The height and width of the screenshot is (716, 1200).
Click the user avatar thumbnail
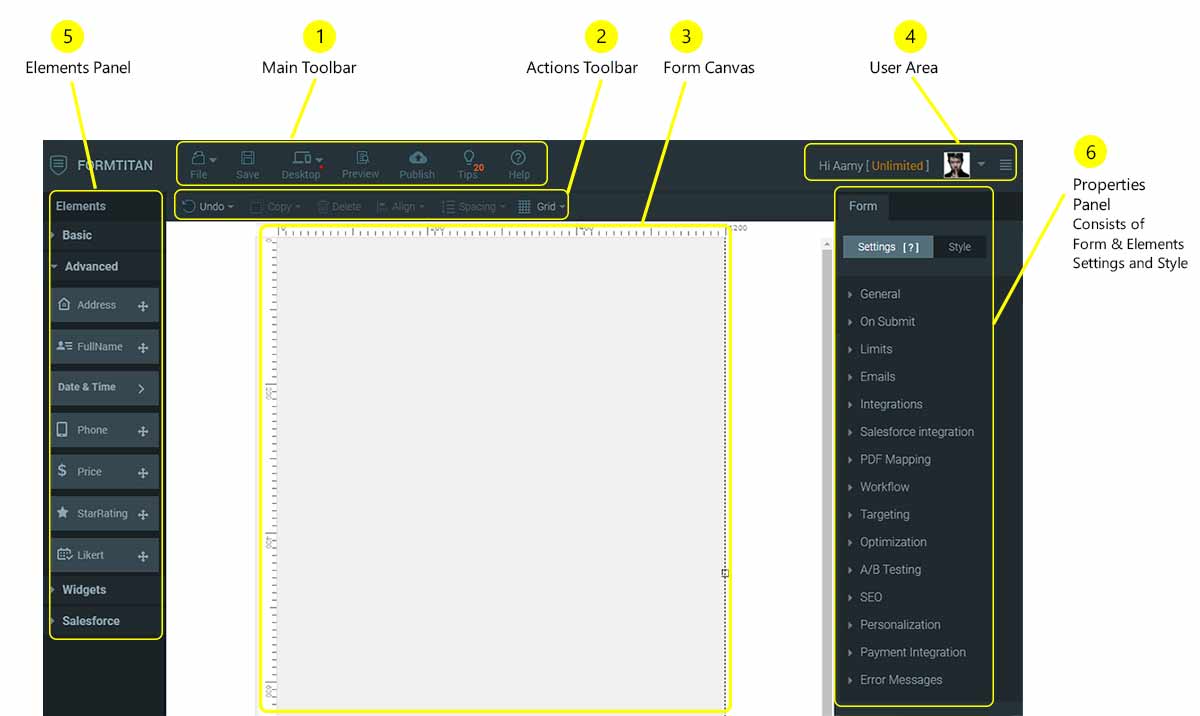(957, 165)
